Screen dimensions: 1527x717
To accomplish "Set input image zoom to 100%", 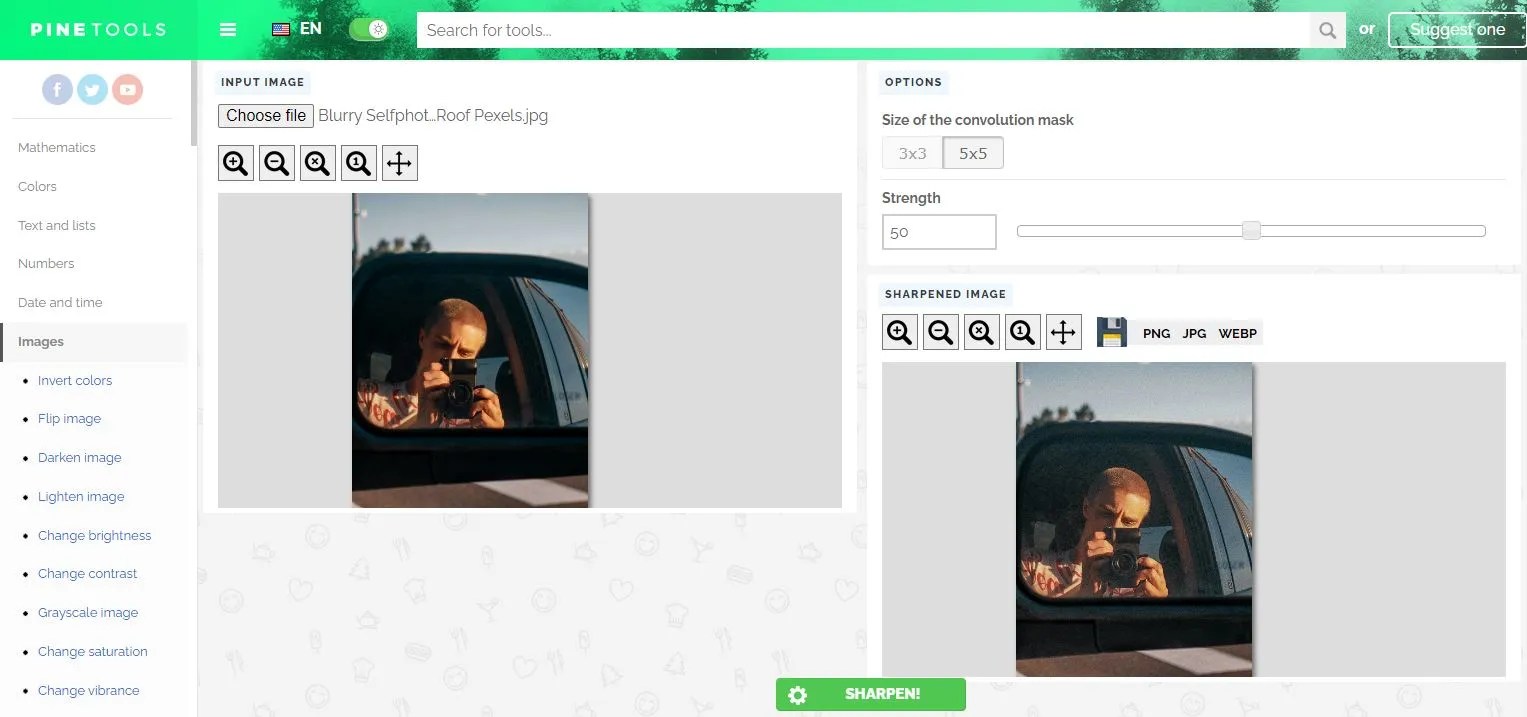I will click(358, 162).
